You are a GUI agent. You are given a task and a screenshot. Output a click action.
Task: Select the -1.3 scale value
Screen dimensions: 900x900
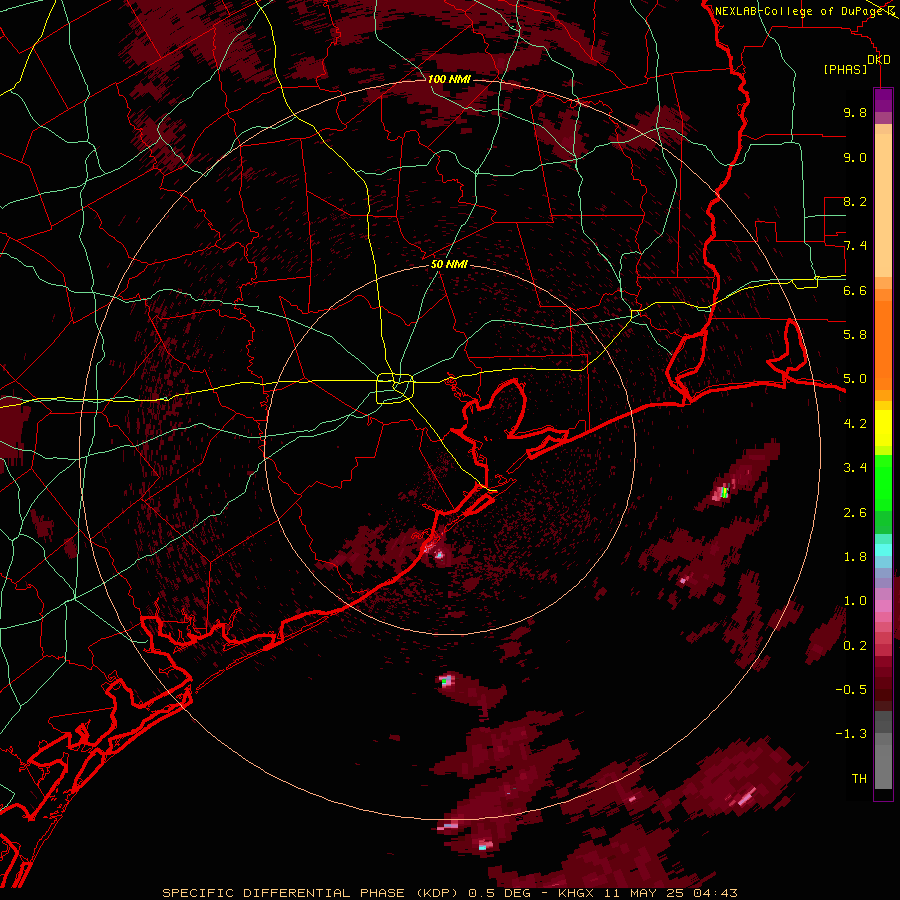click(851, 734)
